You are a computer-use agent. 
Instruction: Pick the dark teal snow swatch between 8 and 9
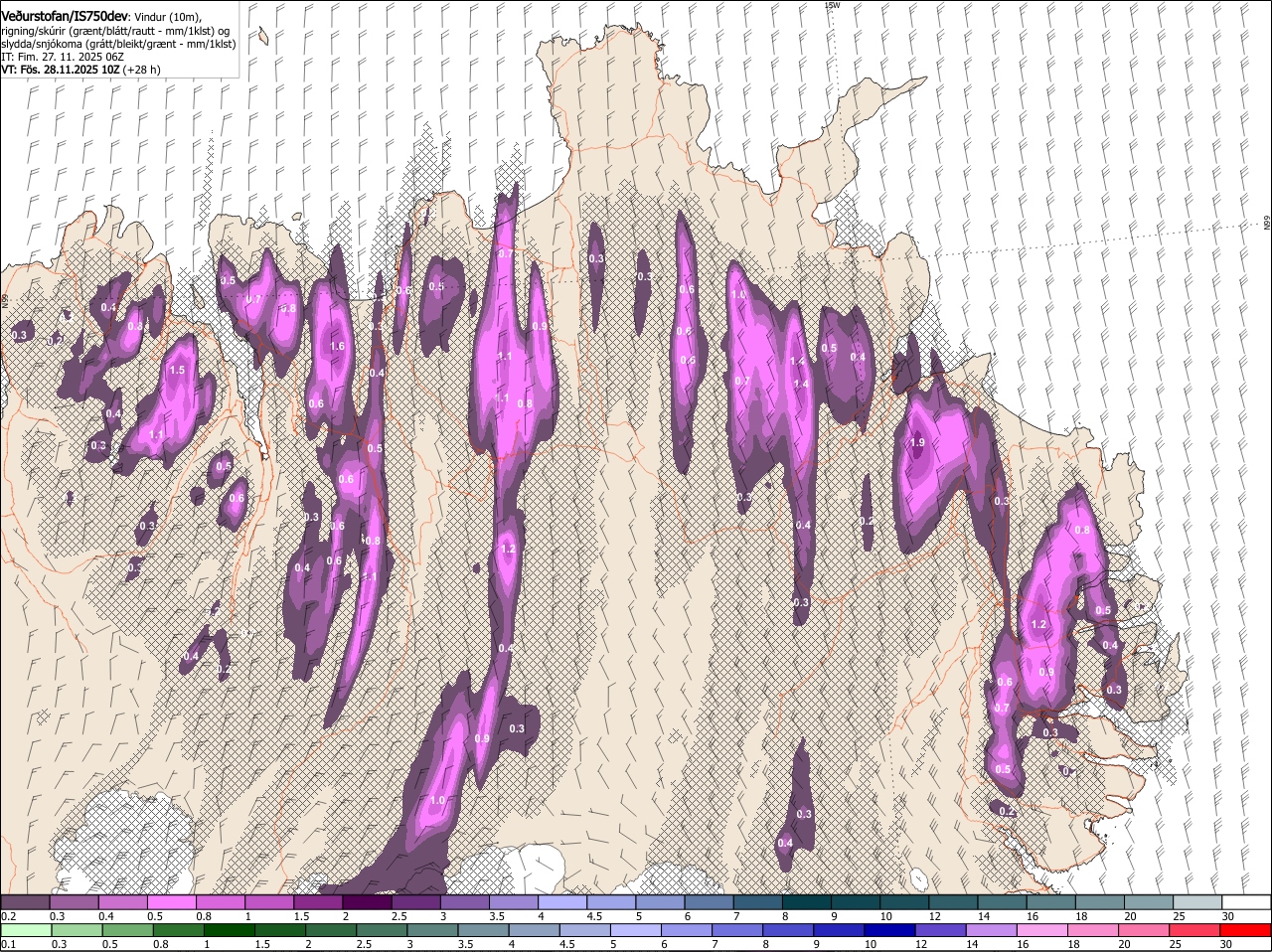[x=806, y=902]
